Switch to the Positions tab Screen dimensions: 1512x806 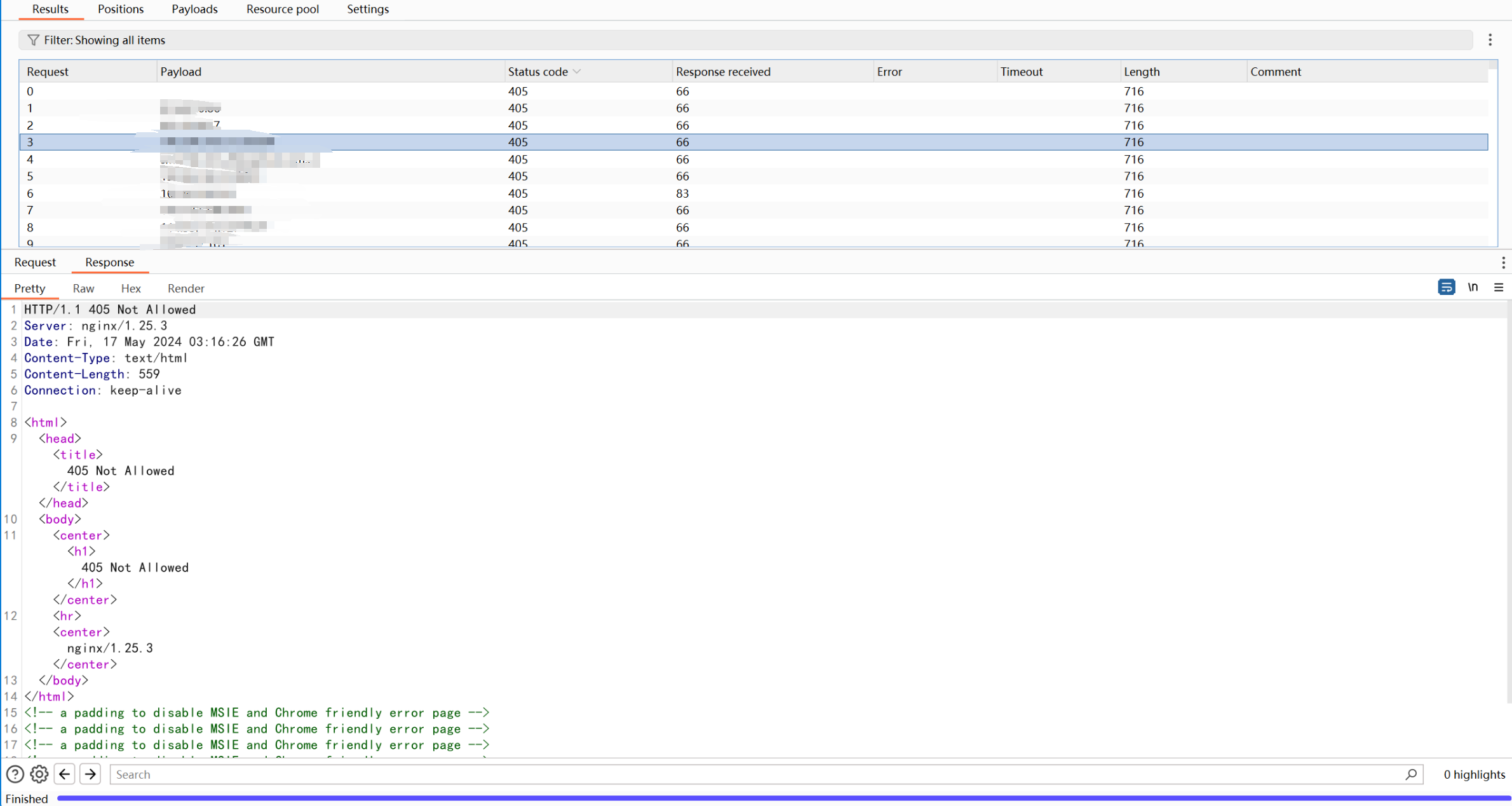click(121, 9)
